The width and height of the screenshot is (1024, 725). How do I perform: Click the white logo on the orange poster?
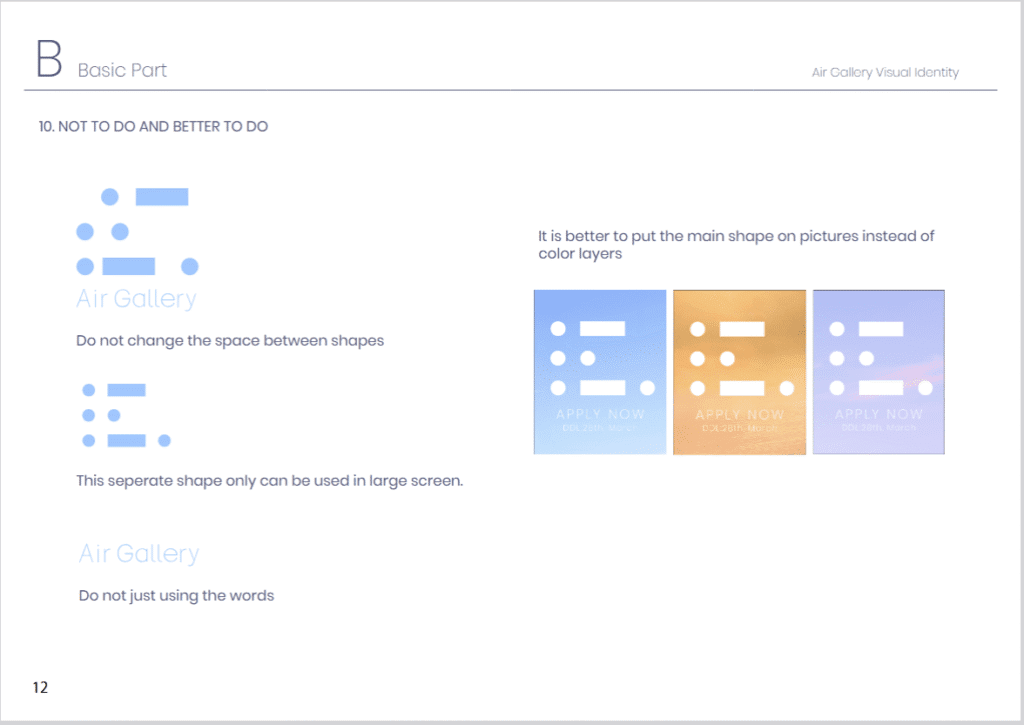[x=741, y=358]
